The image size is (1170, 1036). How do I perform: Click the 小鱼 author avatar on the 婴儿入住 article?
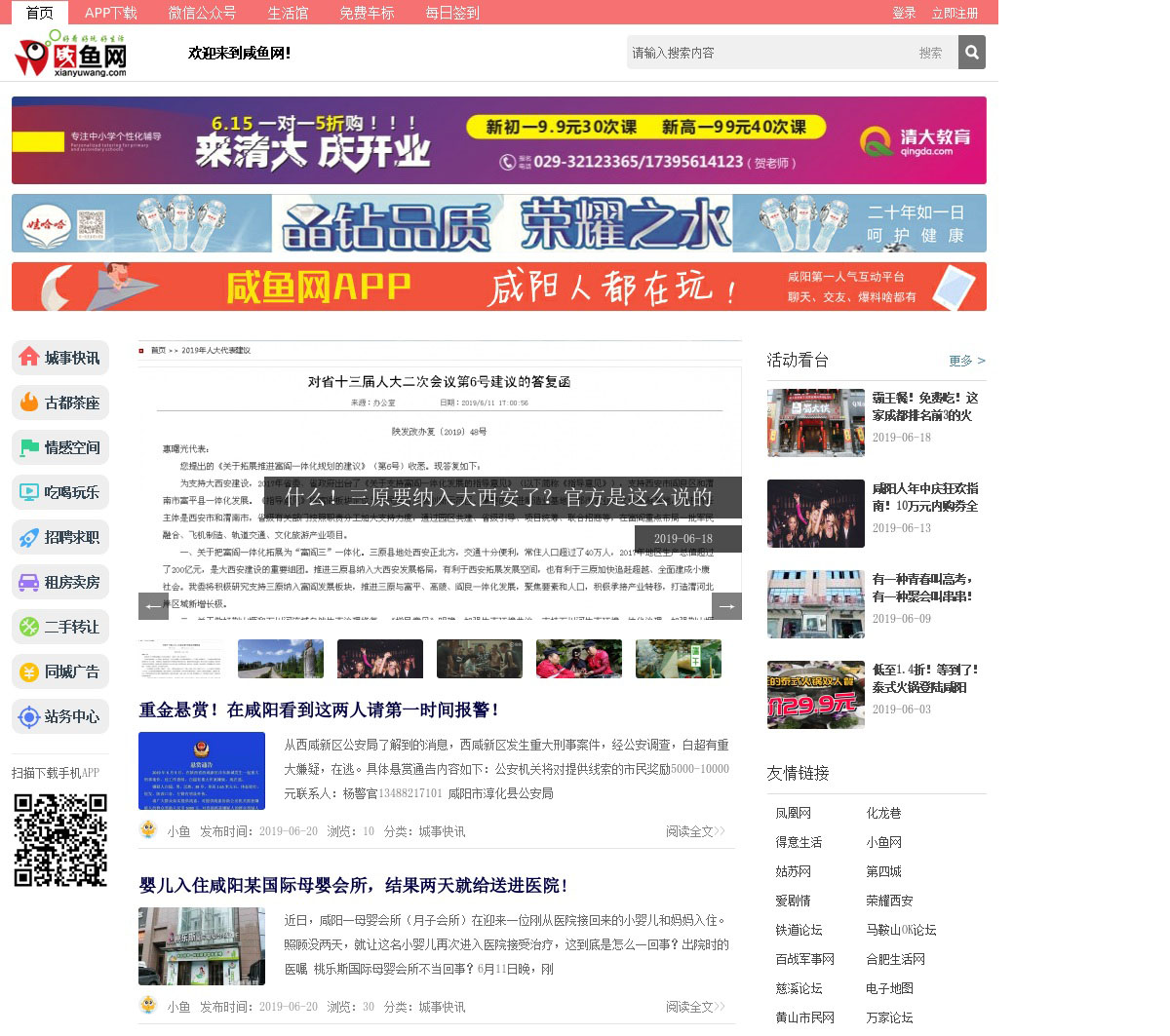[x=148, y=1006]
